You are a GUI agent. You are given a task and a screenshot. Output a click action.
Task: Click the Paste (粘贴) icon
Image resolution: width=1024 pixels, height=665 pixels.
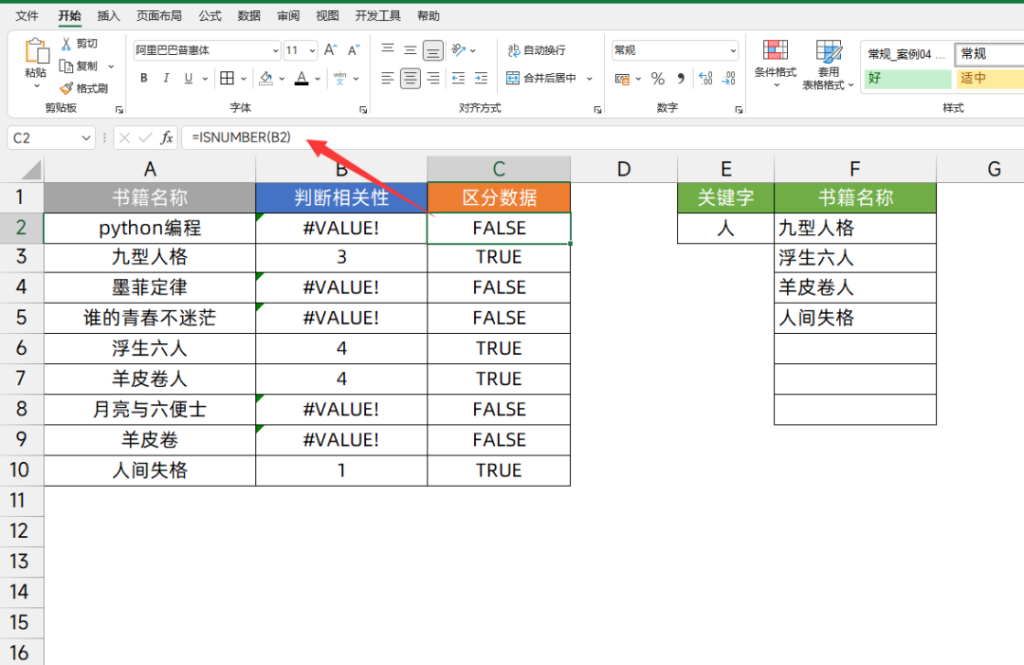(36, 51)
